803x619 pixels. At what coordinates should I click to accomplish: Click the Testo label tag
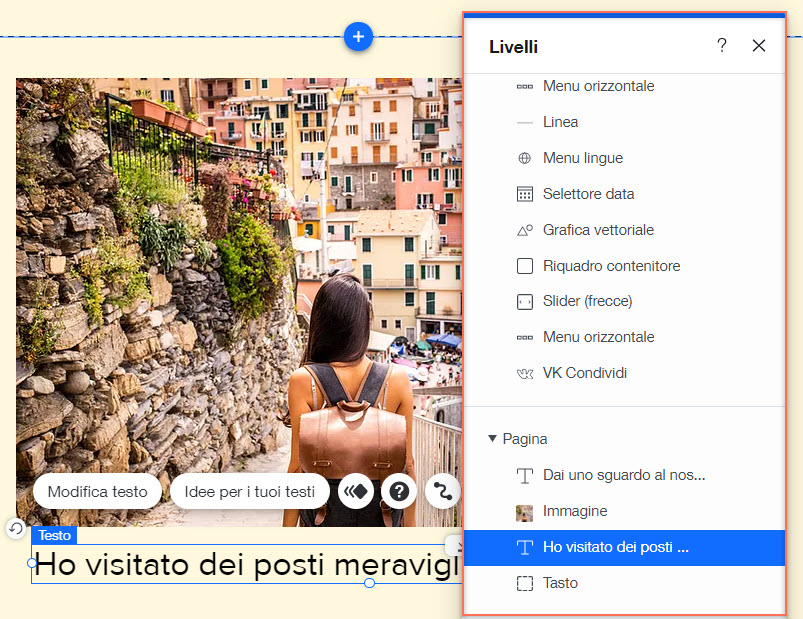[x=54, y=535]
